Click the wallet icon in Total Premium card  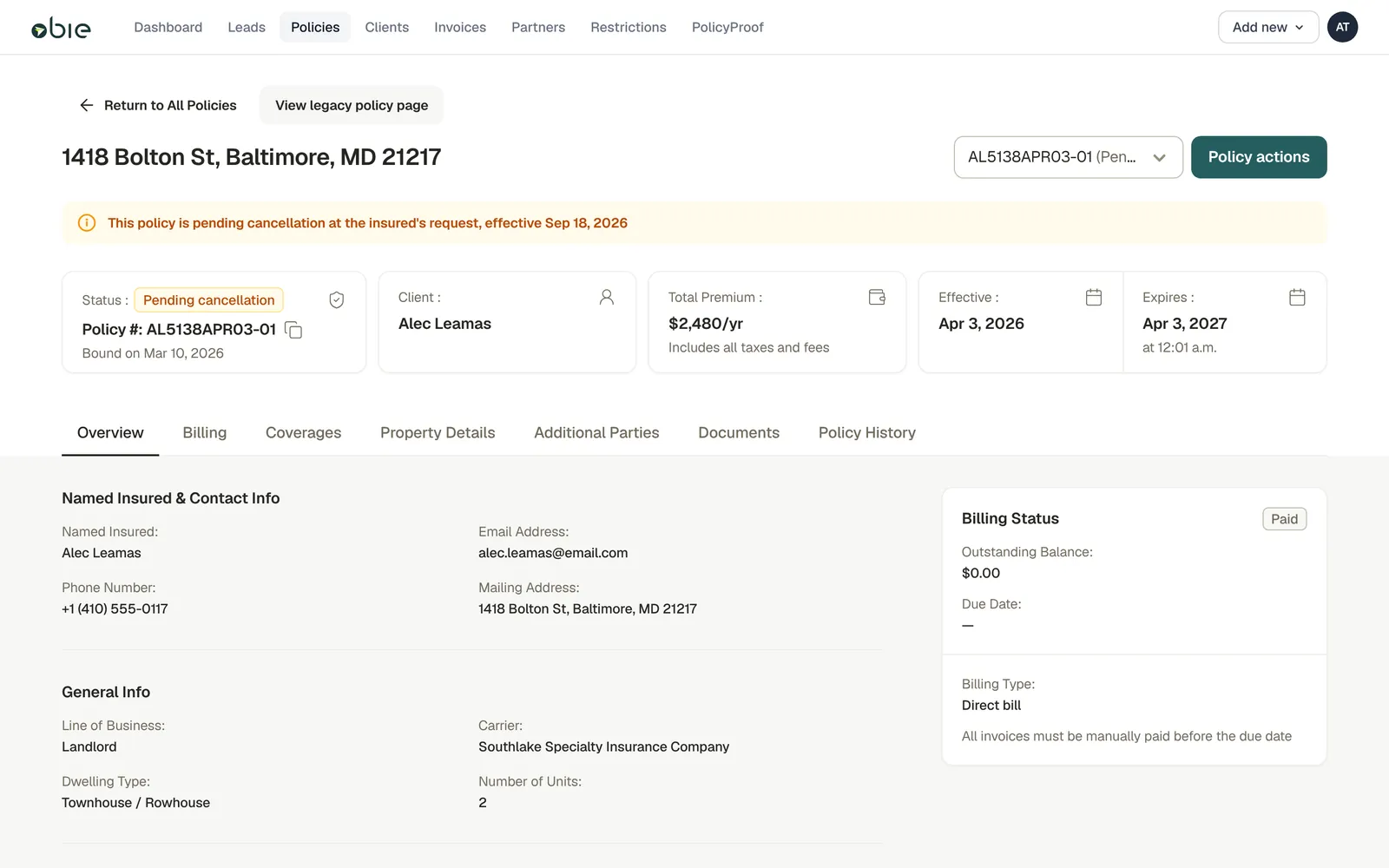tap(877, 298)
